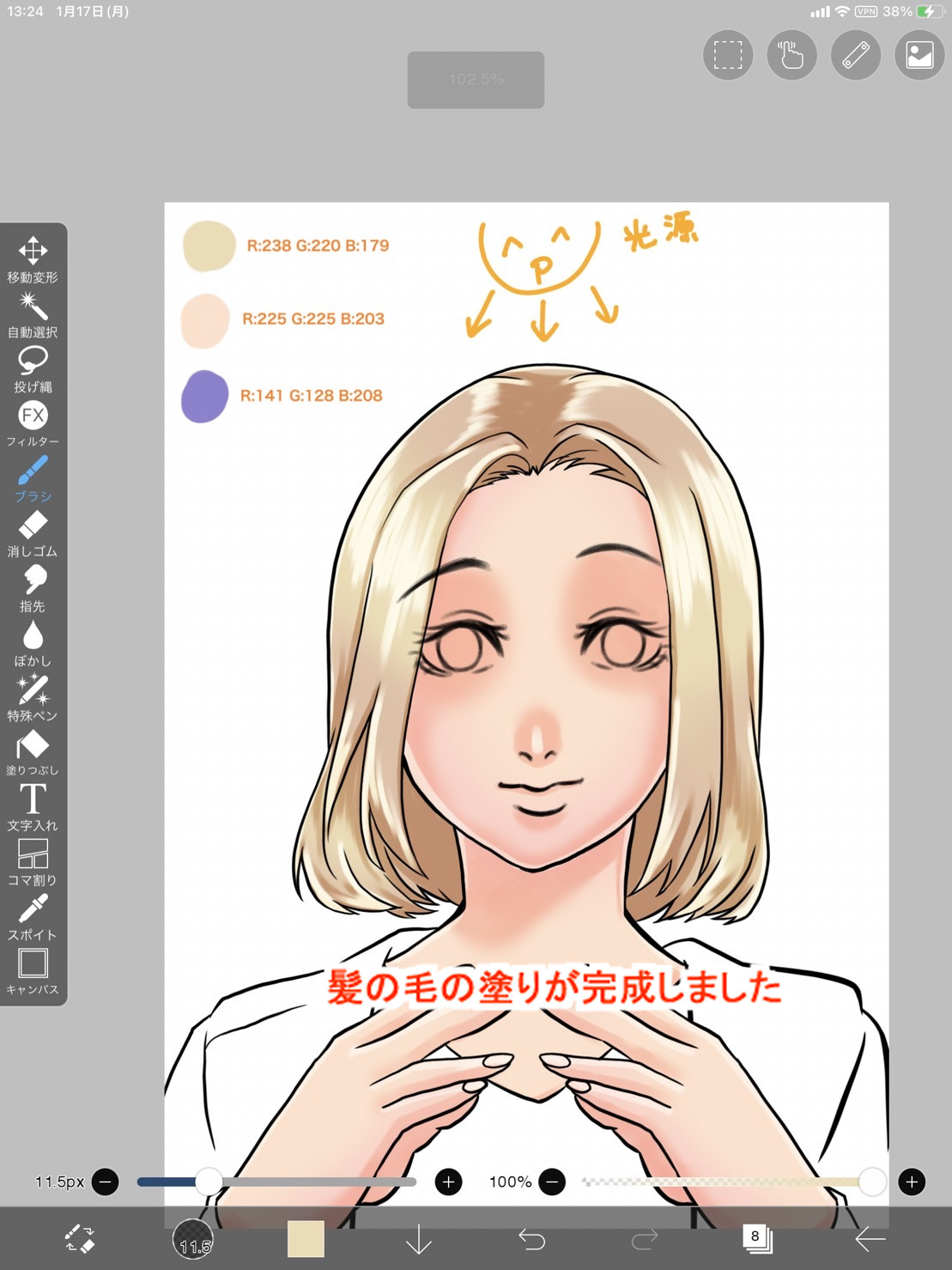The image size is (952, 1270).
Task: Open the layers panel showing 8 layers
Action: (757, 1239)
